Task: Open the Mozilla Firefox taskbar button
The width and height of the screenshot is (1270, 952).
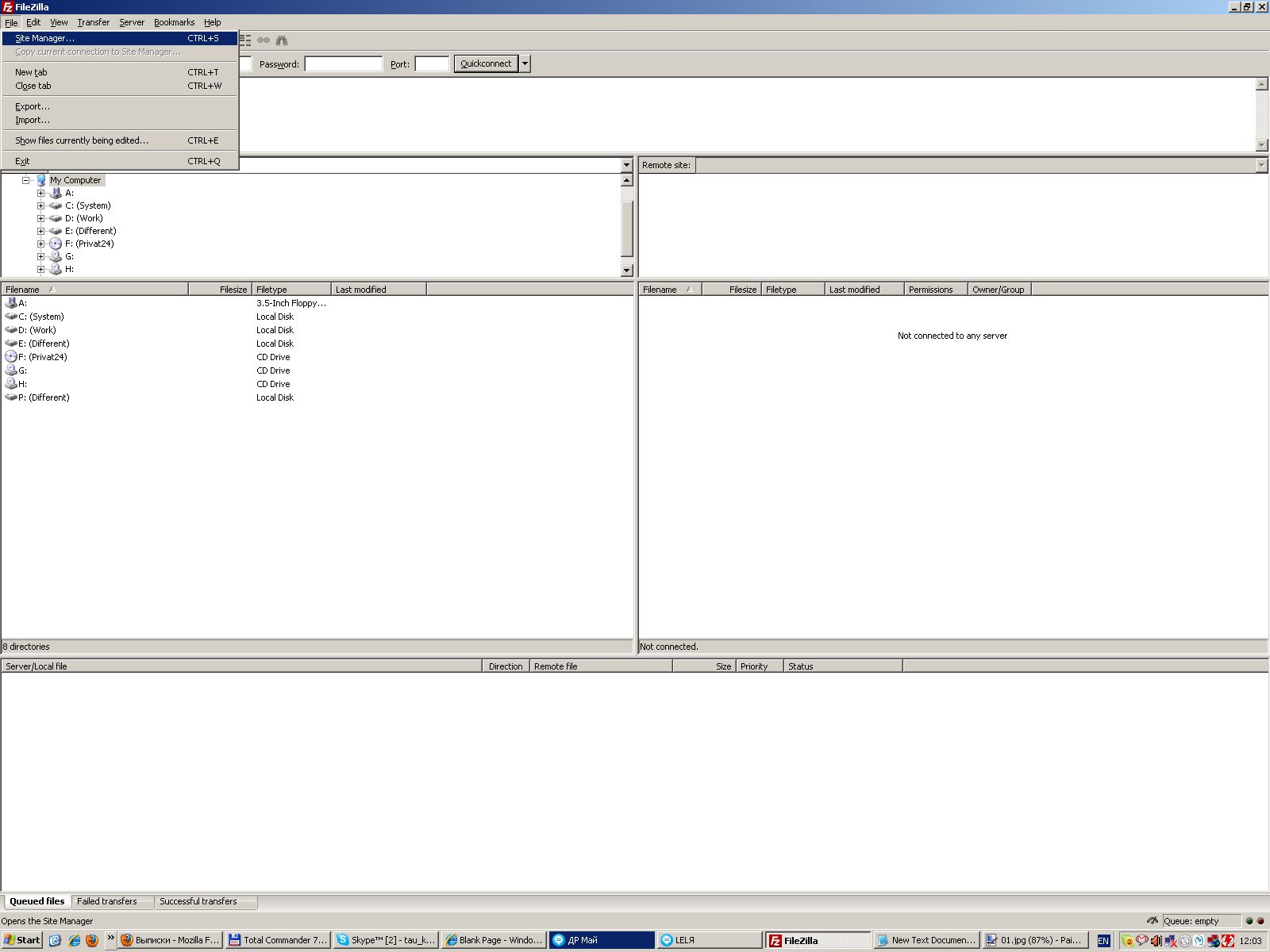Action: pyautogui.click(x=170, y=940)
